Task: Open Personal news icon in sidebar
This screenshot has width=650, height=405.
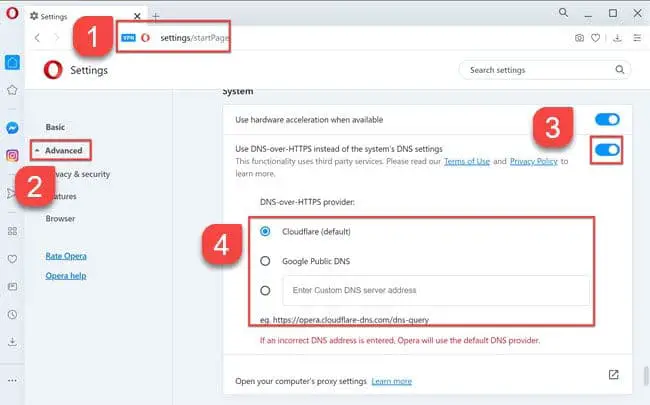Action: 12,286
